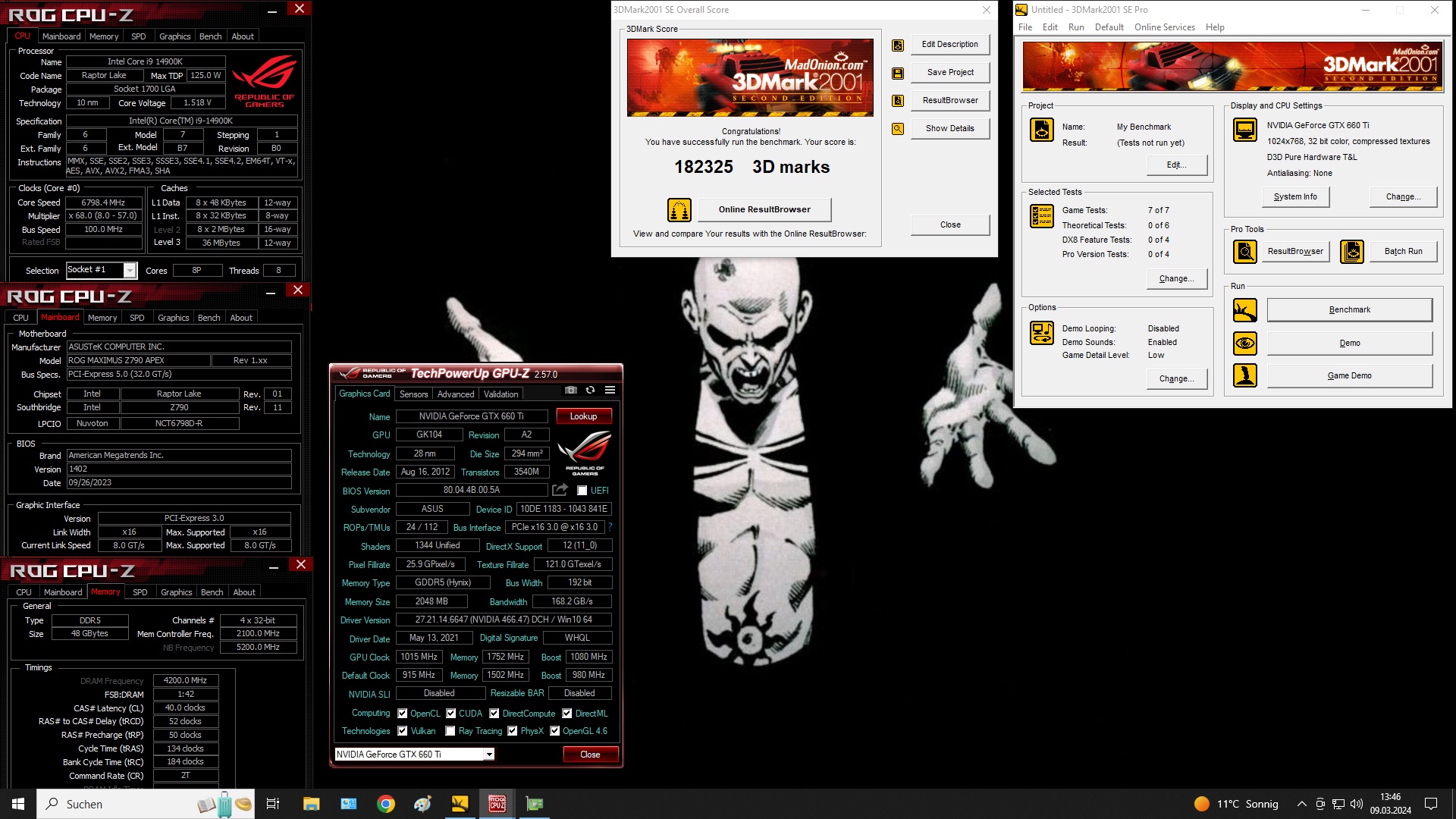The height and width of the screenshot is (819, 1456).
Task: Click the Selected Tests checklist icon
Action: point(1041,216)
